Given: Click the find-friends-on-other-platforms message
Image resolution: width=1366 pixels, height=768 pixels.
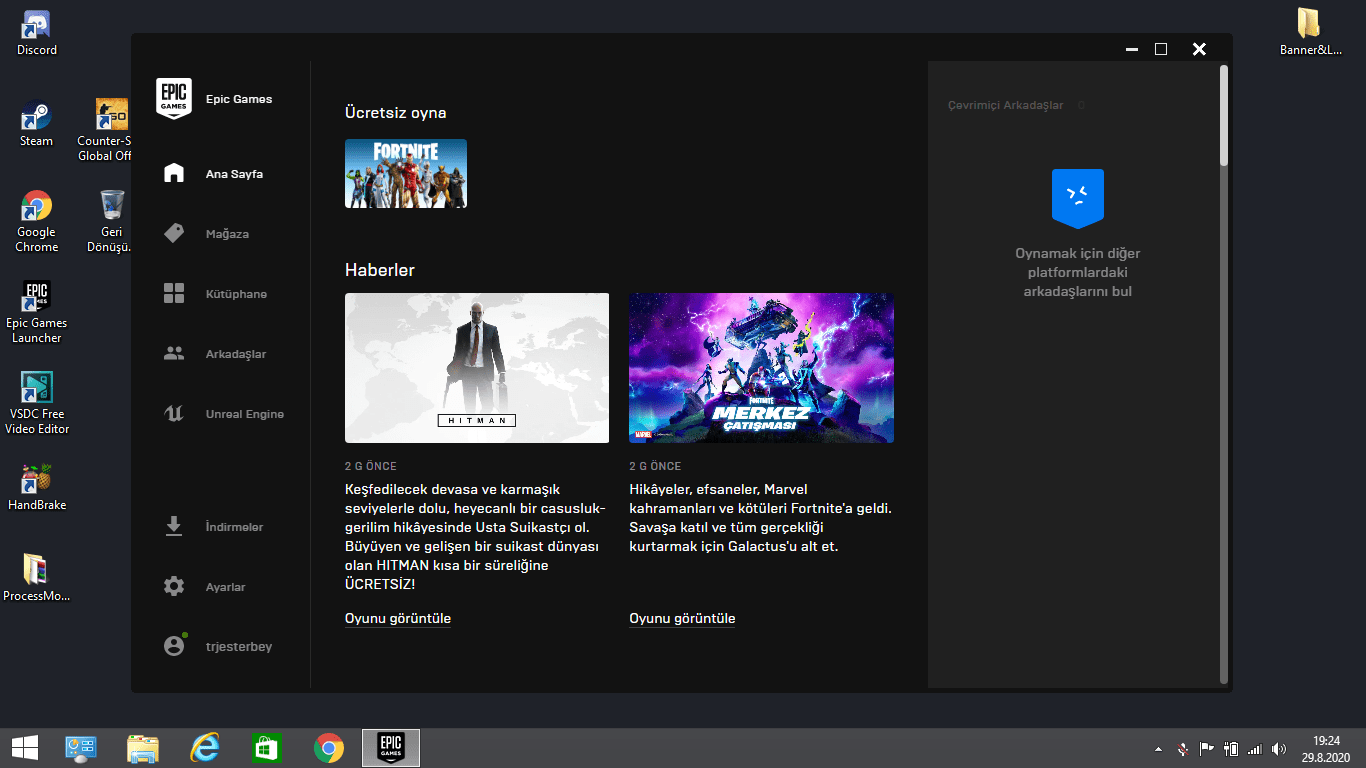Looking at the screenshot, I should pyautogui.click(x=1077, y=272).
